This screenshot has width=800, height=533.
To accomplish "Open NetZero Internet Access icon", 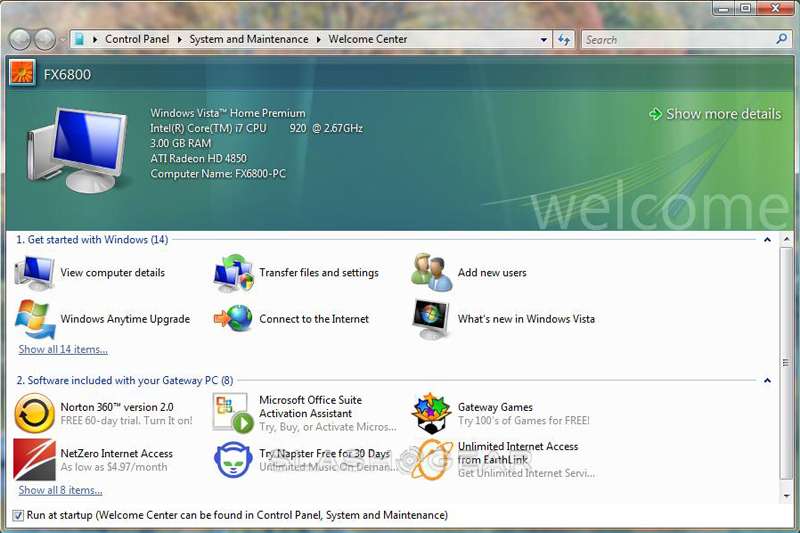I will (x=35, y=460).
